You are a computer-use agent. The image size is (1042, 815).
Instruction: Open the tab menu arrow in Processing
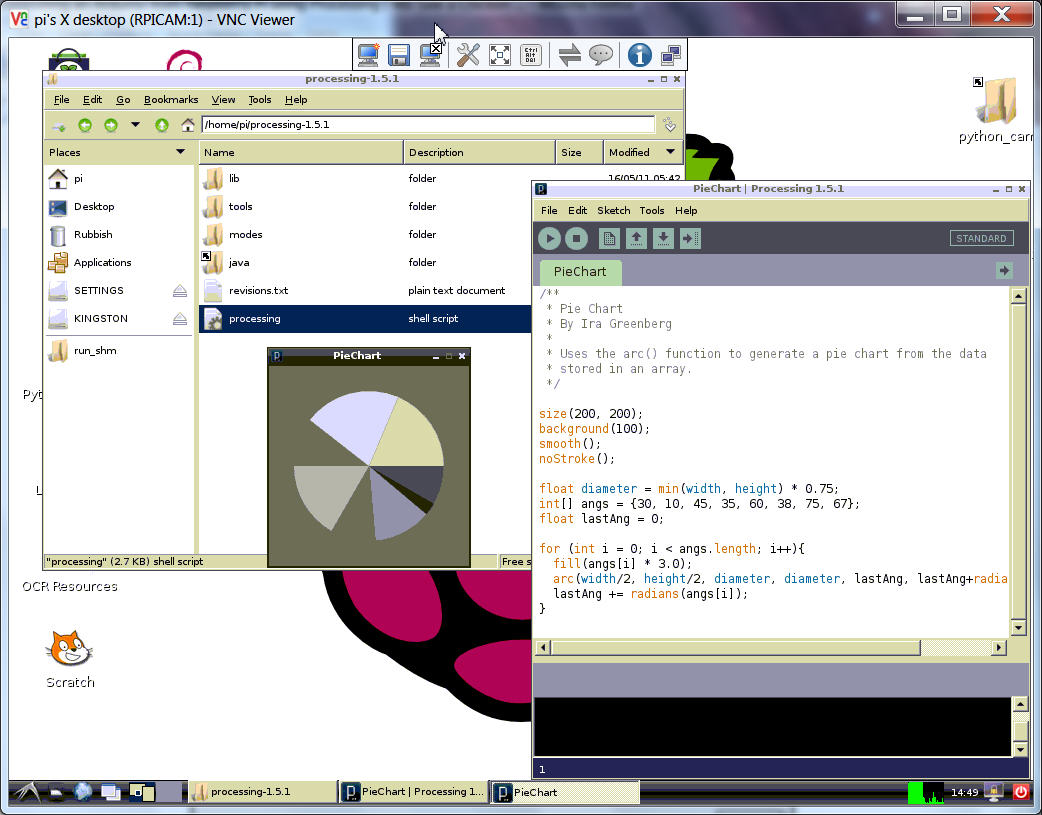coord(1005,271)
